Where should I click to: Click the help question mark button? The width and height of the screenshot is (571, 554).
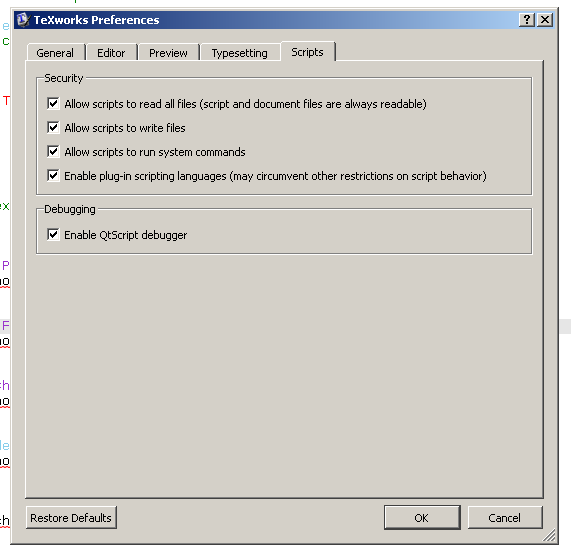[x=527, y=20]
